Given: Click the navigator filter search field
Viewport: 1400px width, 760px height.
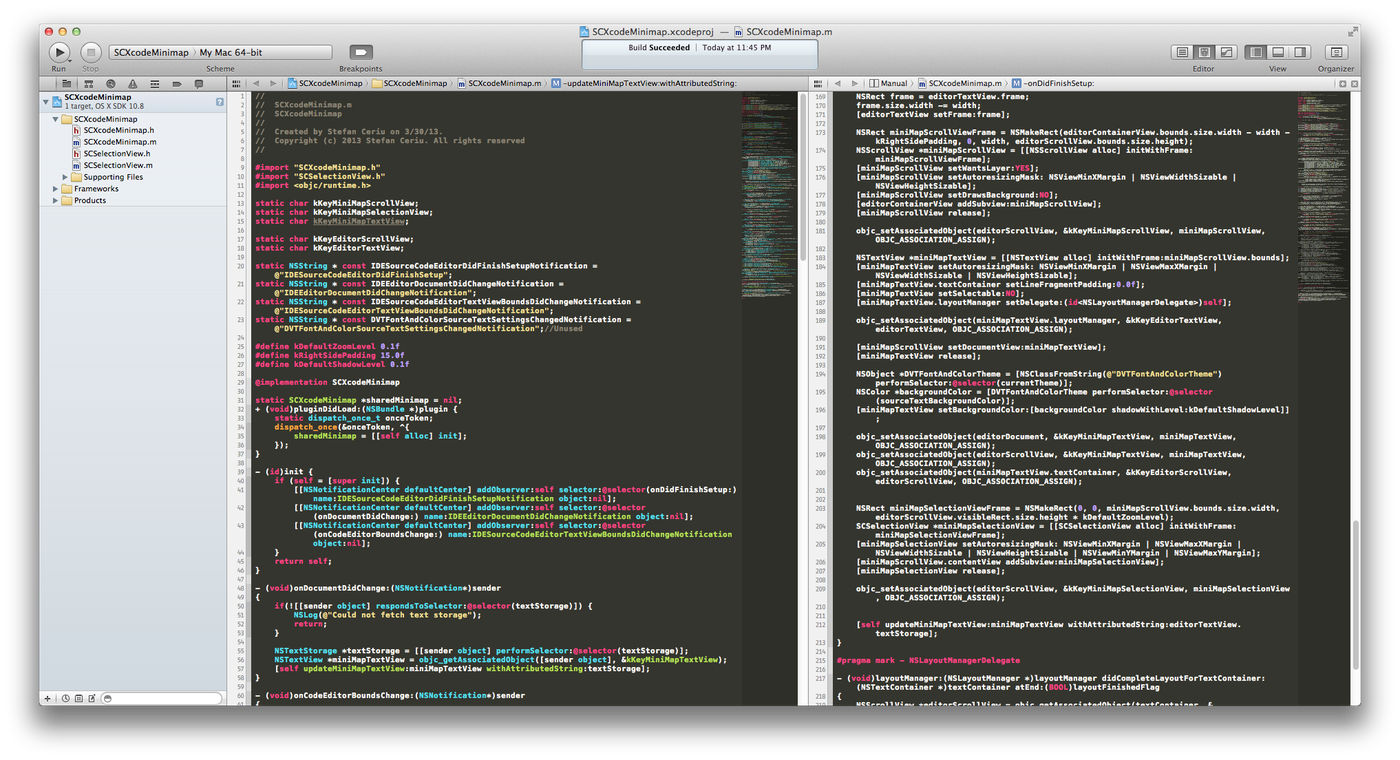Looking at the screenshot, I should (x=162, y=698).
